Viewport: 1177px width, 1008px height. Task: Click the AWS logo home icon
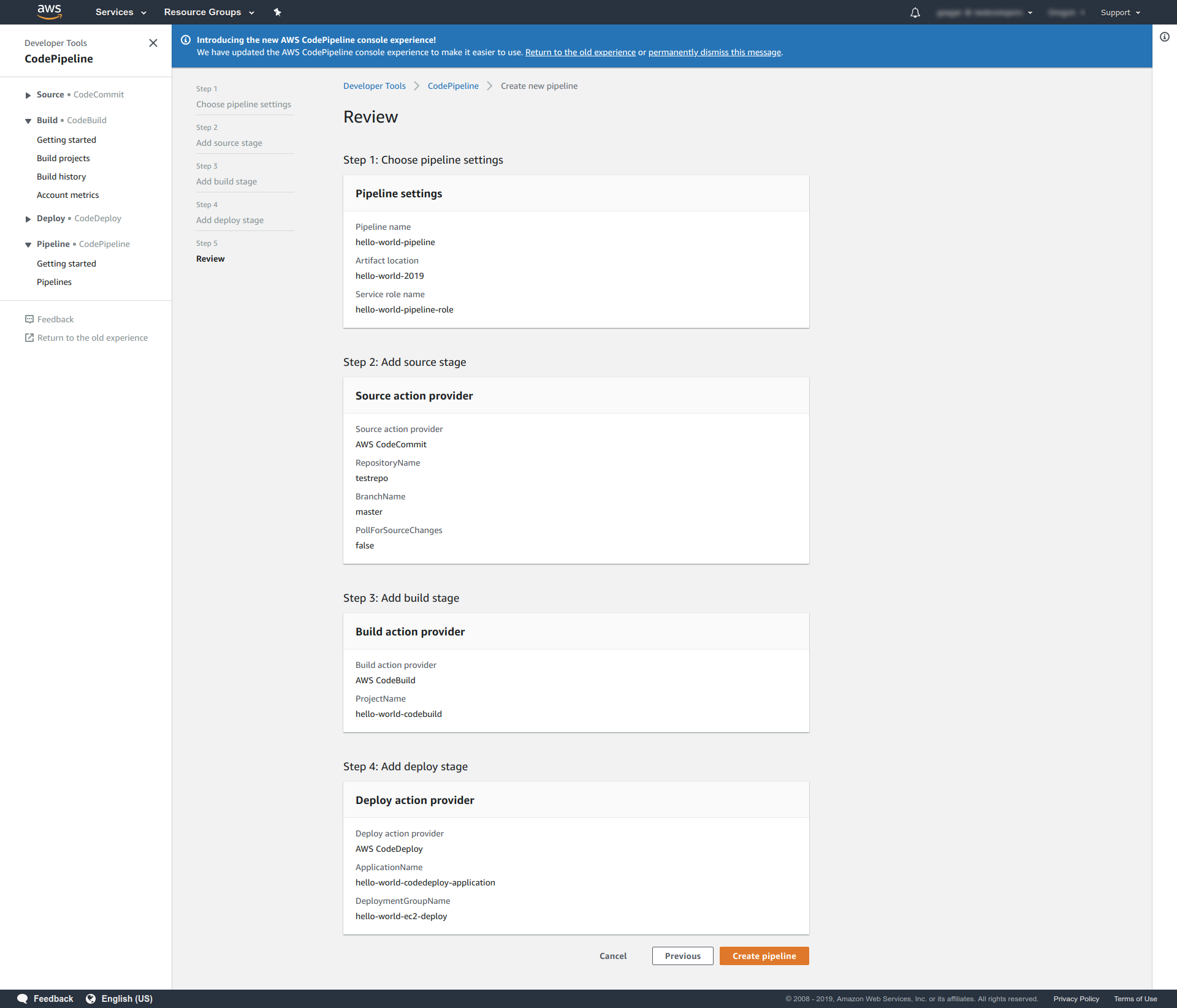click(x=50, y=12)
